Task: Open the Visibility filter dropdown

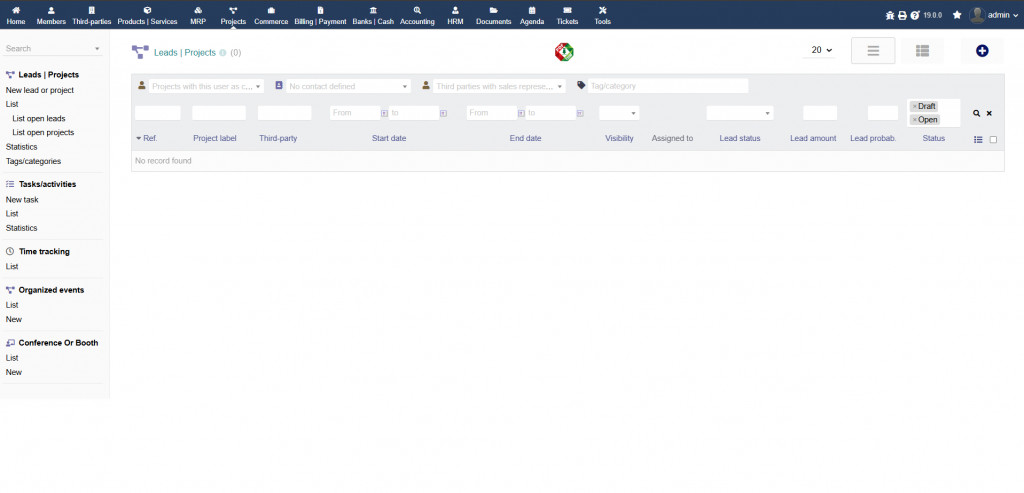Action: click(619, 113)
